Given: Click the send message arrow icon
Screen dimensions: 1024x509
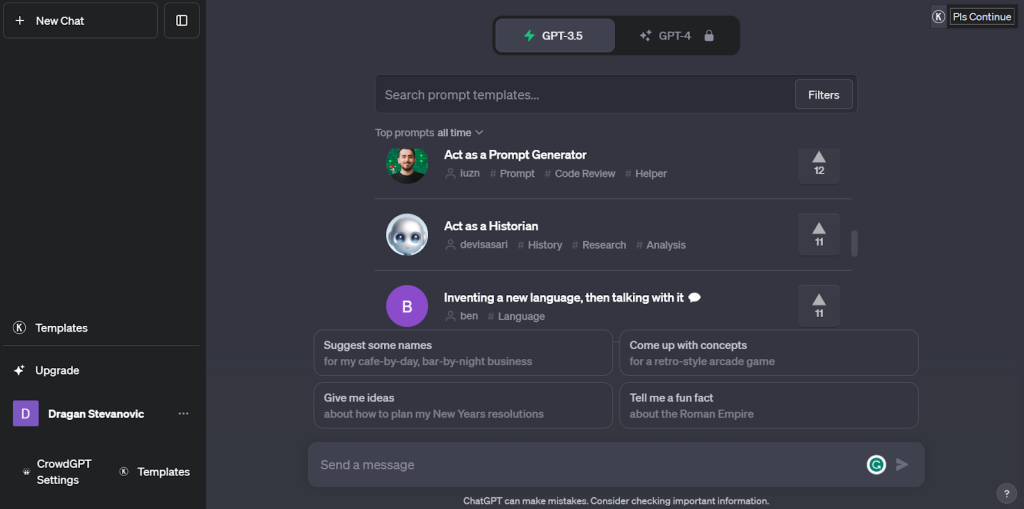Looking at the screenshot, I should point(902,464).
